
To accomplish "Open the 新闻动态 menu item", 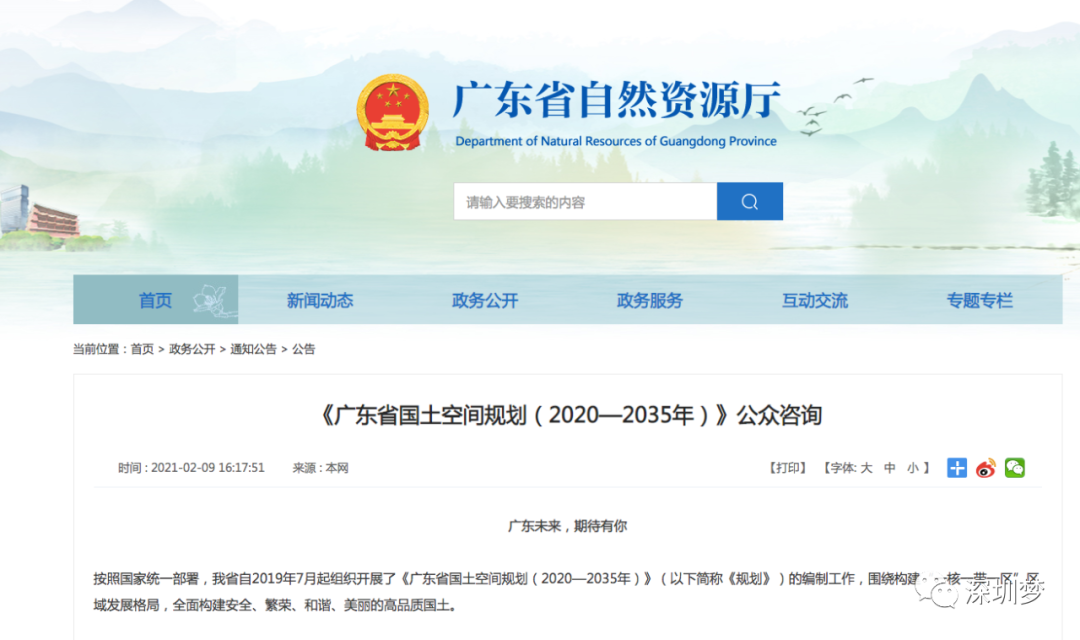I will tap(320, 300).
